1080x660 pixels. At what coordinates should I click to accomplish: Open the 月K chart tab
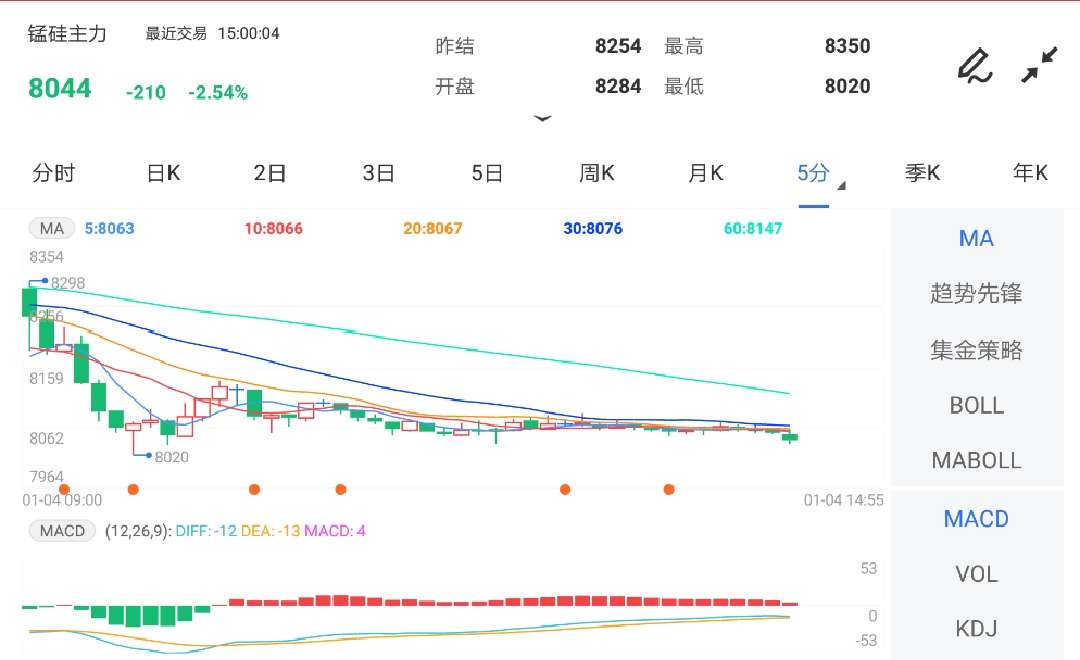pos(706,173)
